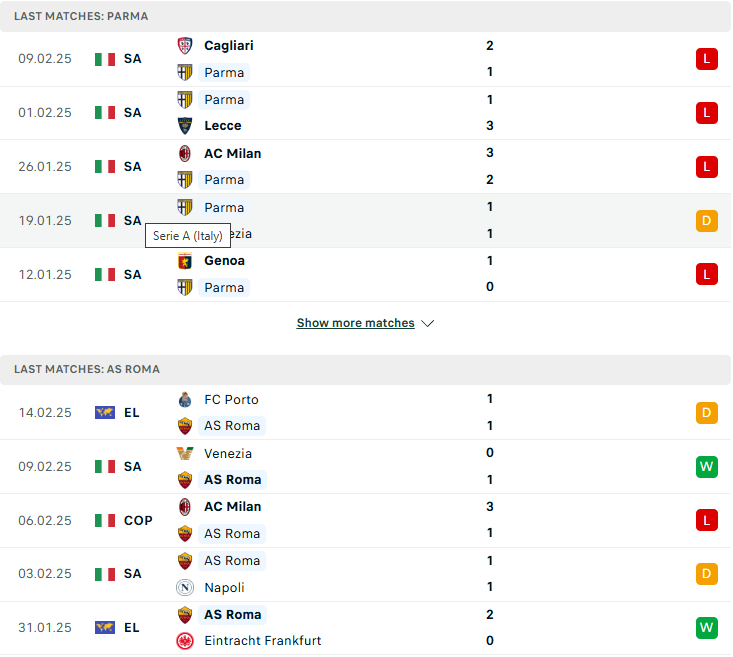The image size is (733, 657).
Task: Open the 03.02.25 AS Roma vs Napoli row
Action: [366, 575]
